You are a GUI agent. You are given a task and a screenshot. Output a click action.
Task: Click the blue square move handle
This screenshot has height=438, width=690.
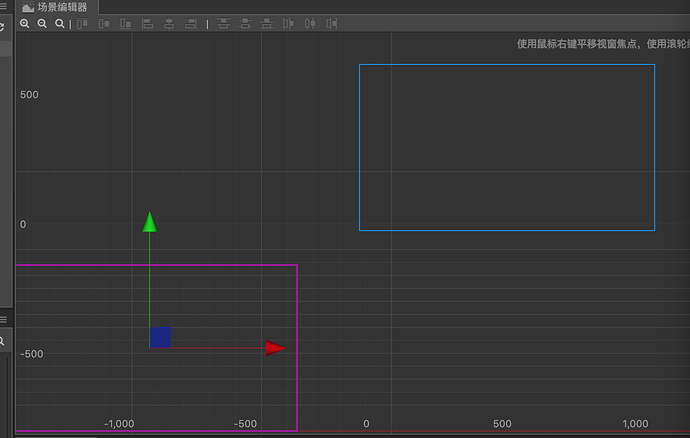[160, 338]
